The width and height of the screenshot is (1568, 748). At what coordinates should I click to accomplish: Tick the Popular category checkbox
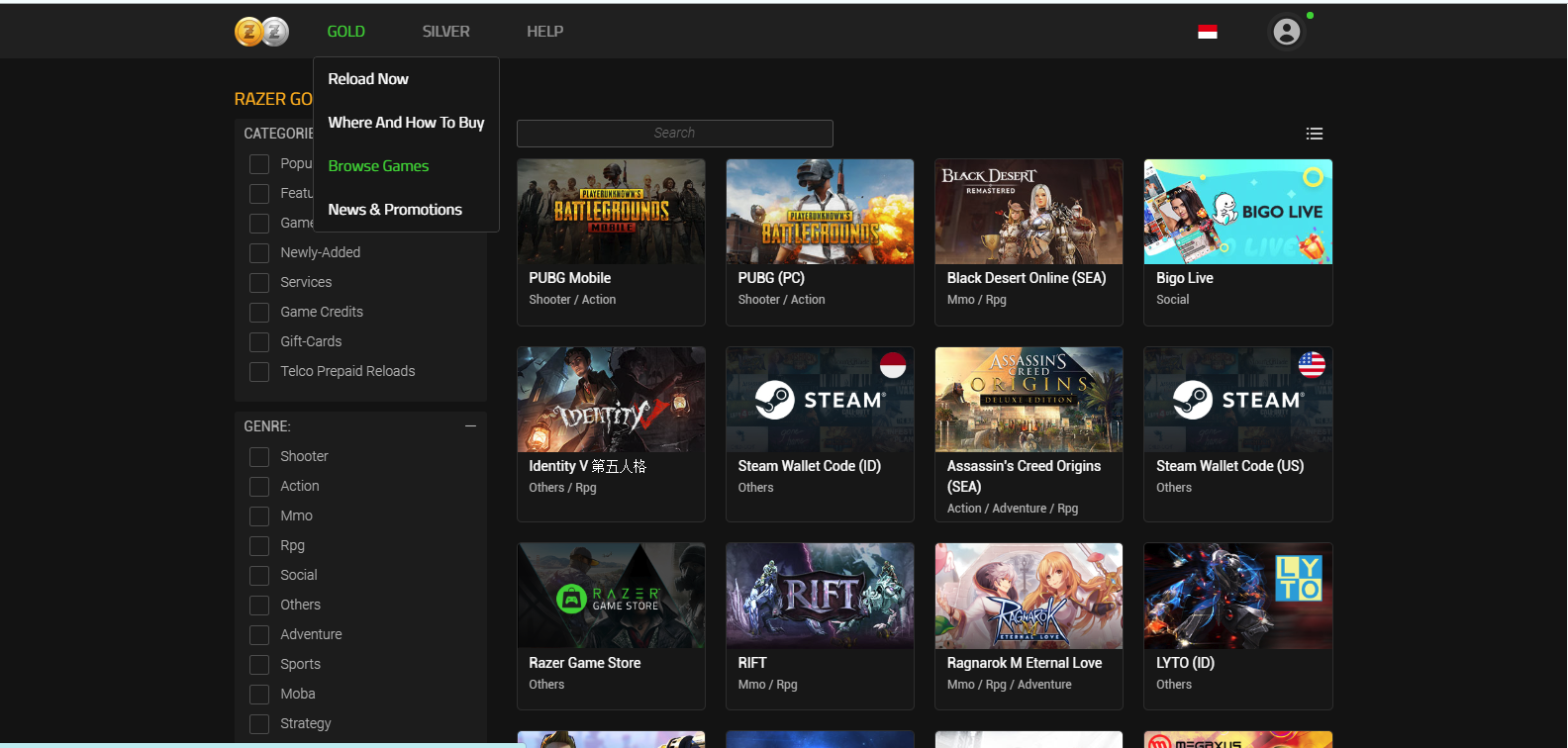tap(259, 163)
